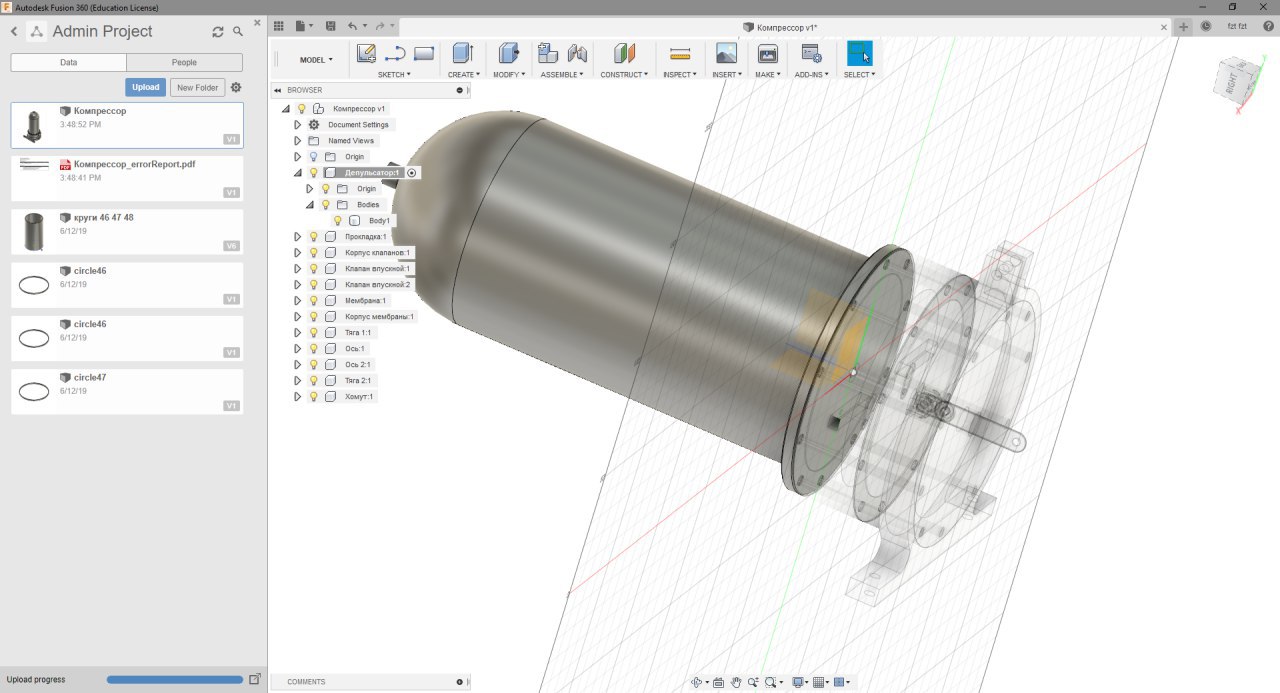Go back from Admin Project
This screenshot has height=693, width=1280.
(x=14, y=32)
